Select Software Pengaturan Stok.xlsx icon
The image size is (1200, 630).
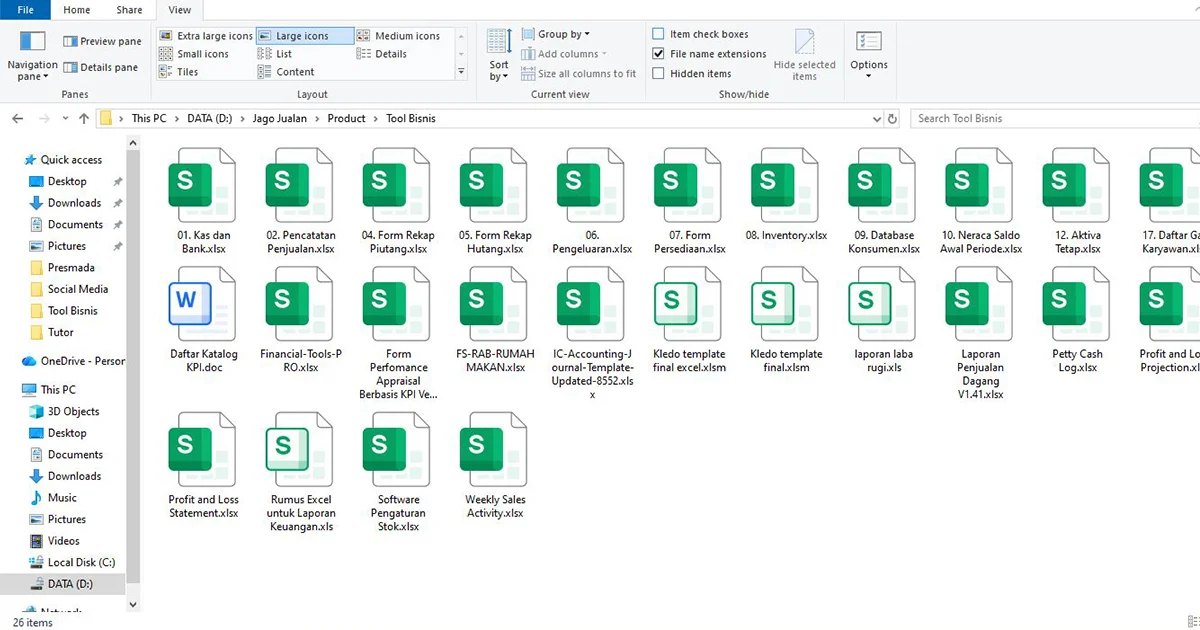[397, 450]
